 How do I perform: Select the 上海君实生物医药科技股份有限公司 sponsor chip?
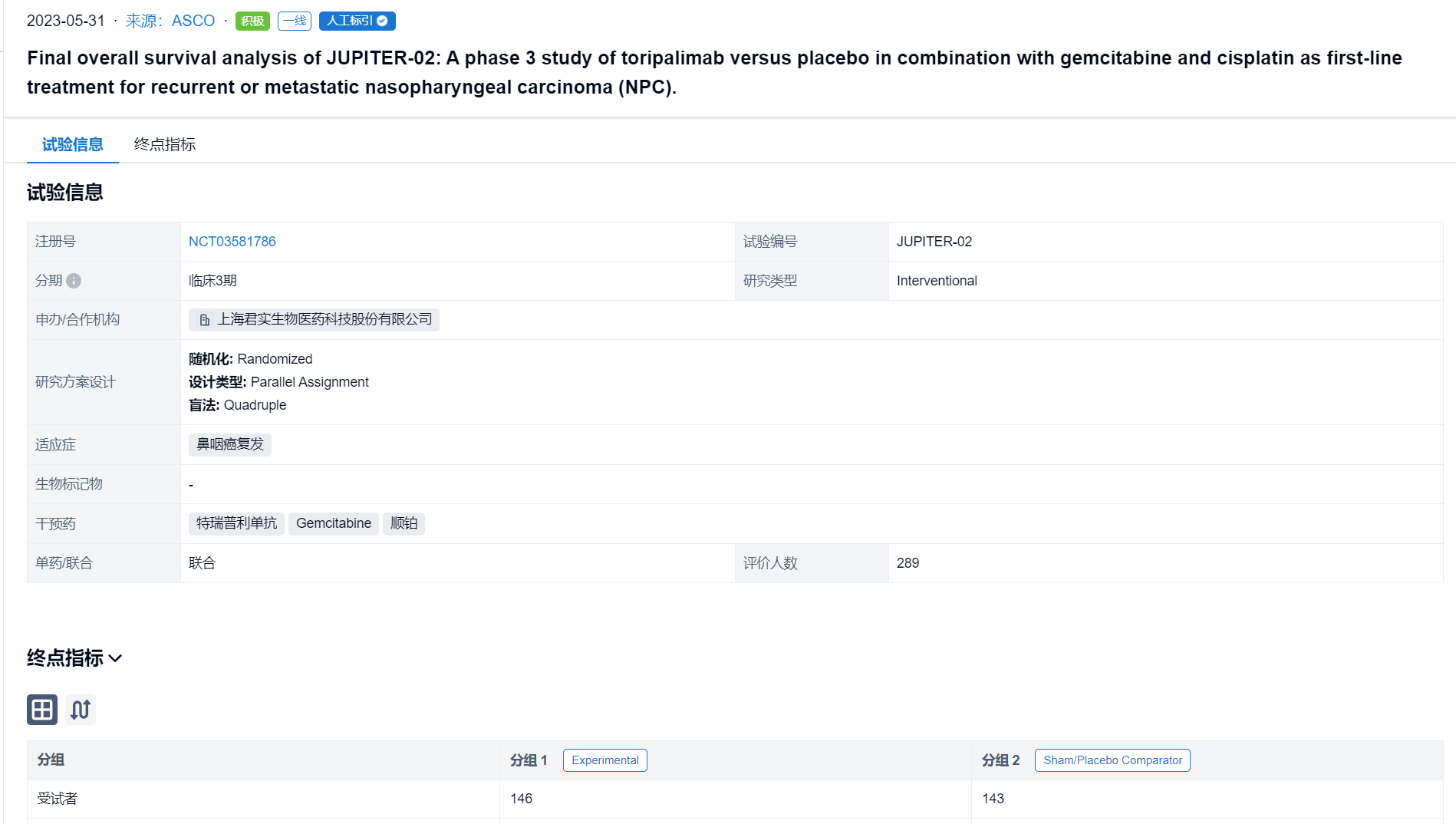point(314,320)
